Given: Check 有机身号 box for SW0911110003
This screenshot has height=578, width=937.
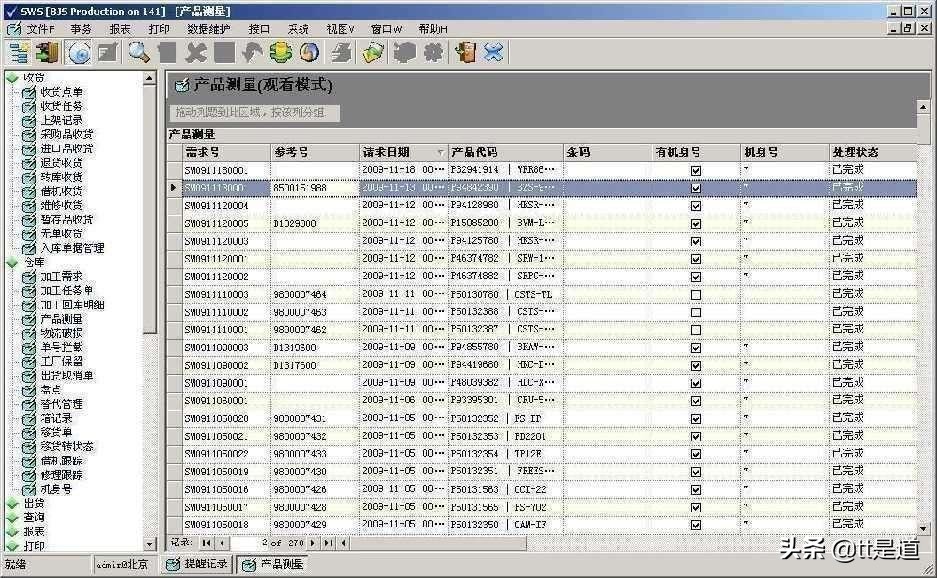Looking at the screenshot, I should (696, 295).
